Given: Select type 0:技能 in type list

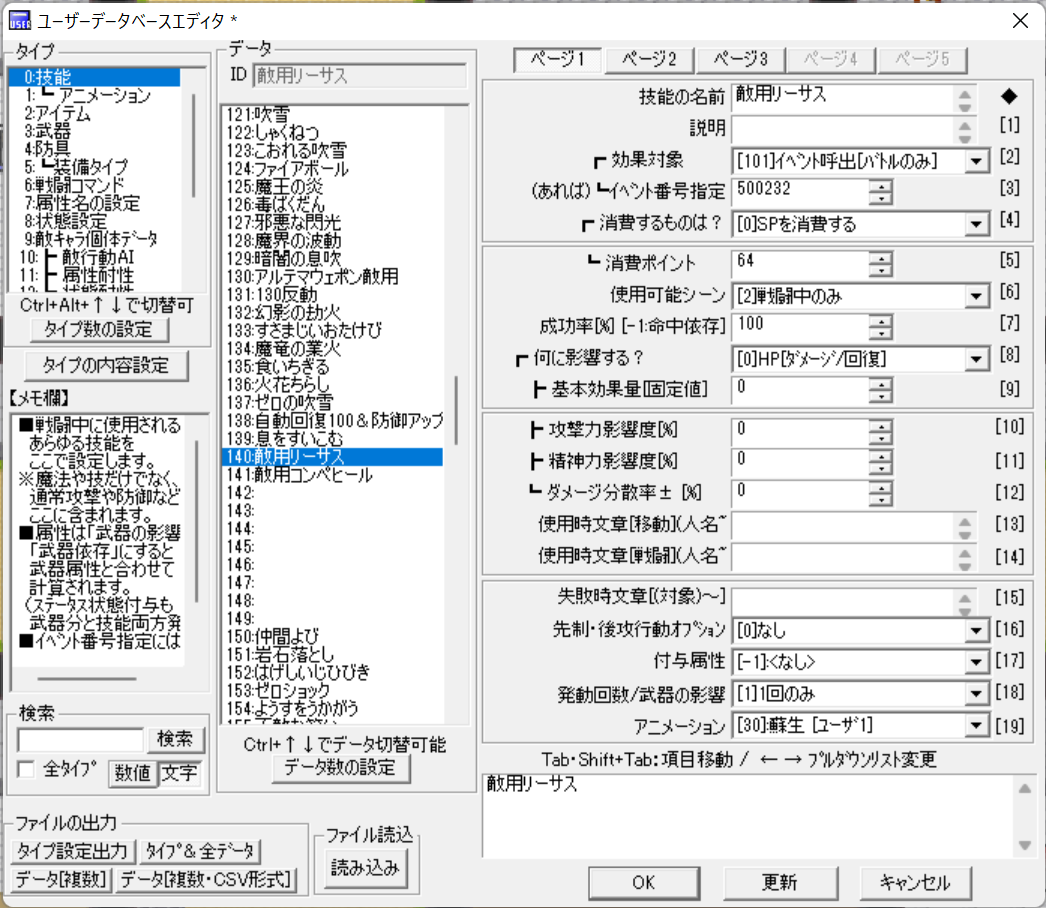Looking at the screenshot, I should [95, 77].
